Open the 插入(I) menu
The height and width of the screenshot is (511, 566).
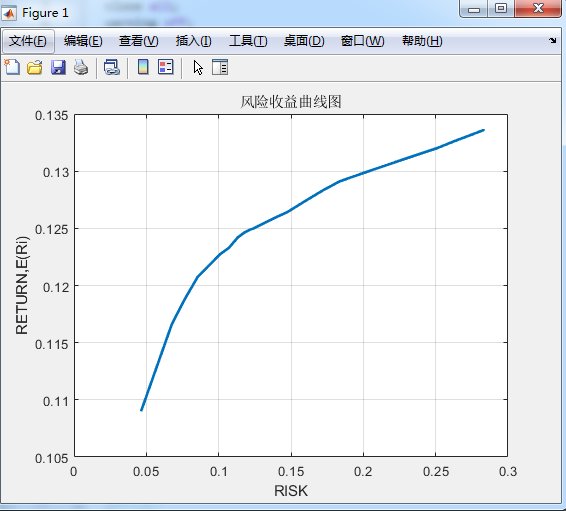coord(193,41)
